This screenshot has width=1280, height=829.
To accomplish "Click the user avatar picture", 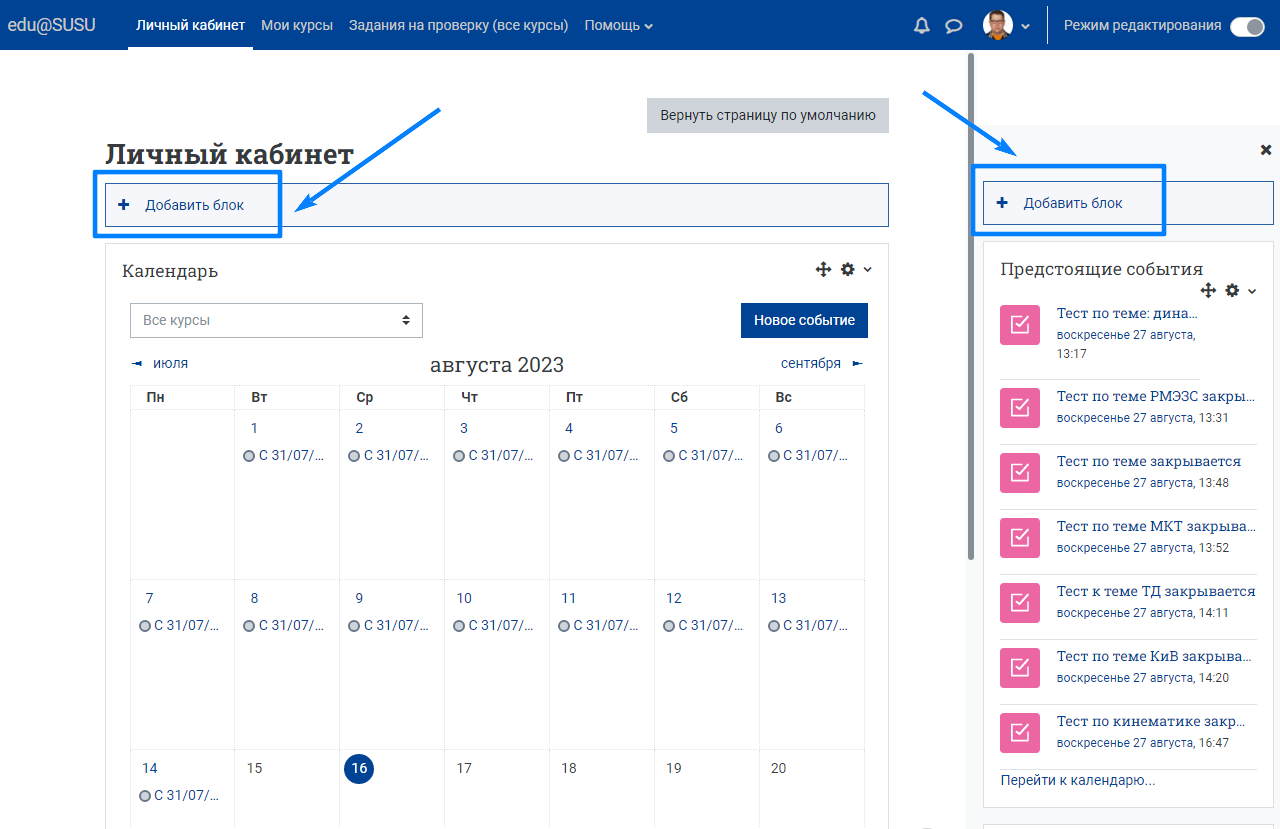I will click(998, 25).
